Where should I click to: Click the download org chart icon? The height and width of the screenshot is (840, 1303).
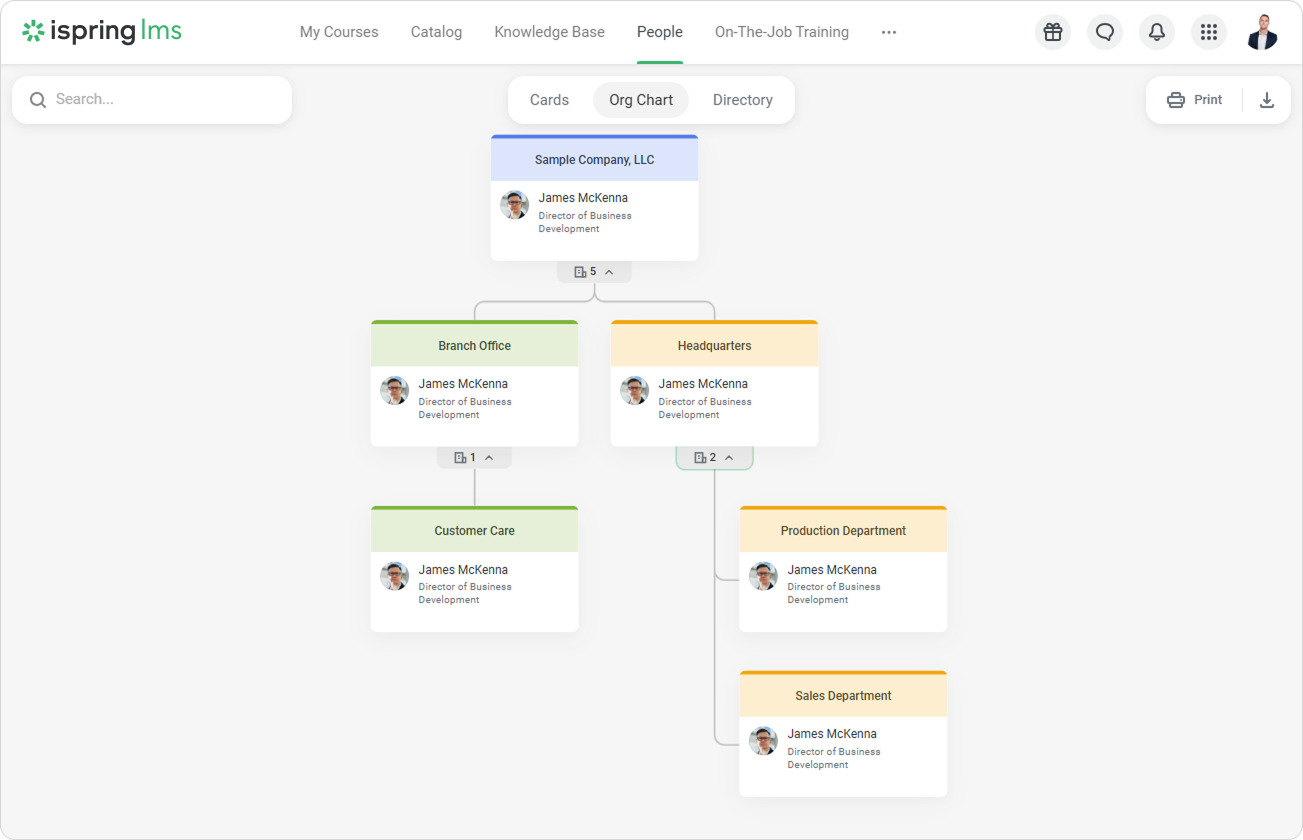pos(1267,100)
